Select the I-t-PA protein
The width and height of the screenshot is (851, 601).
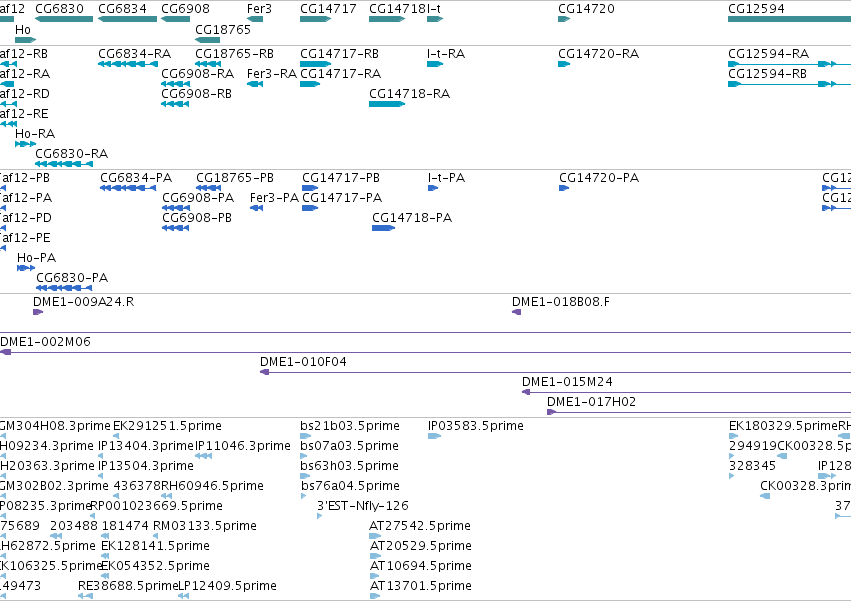click(x=433, y=188)
